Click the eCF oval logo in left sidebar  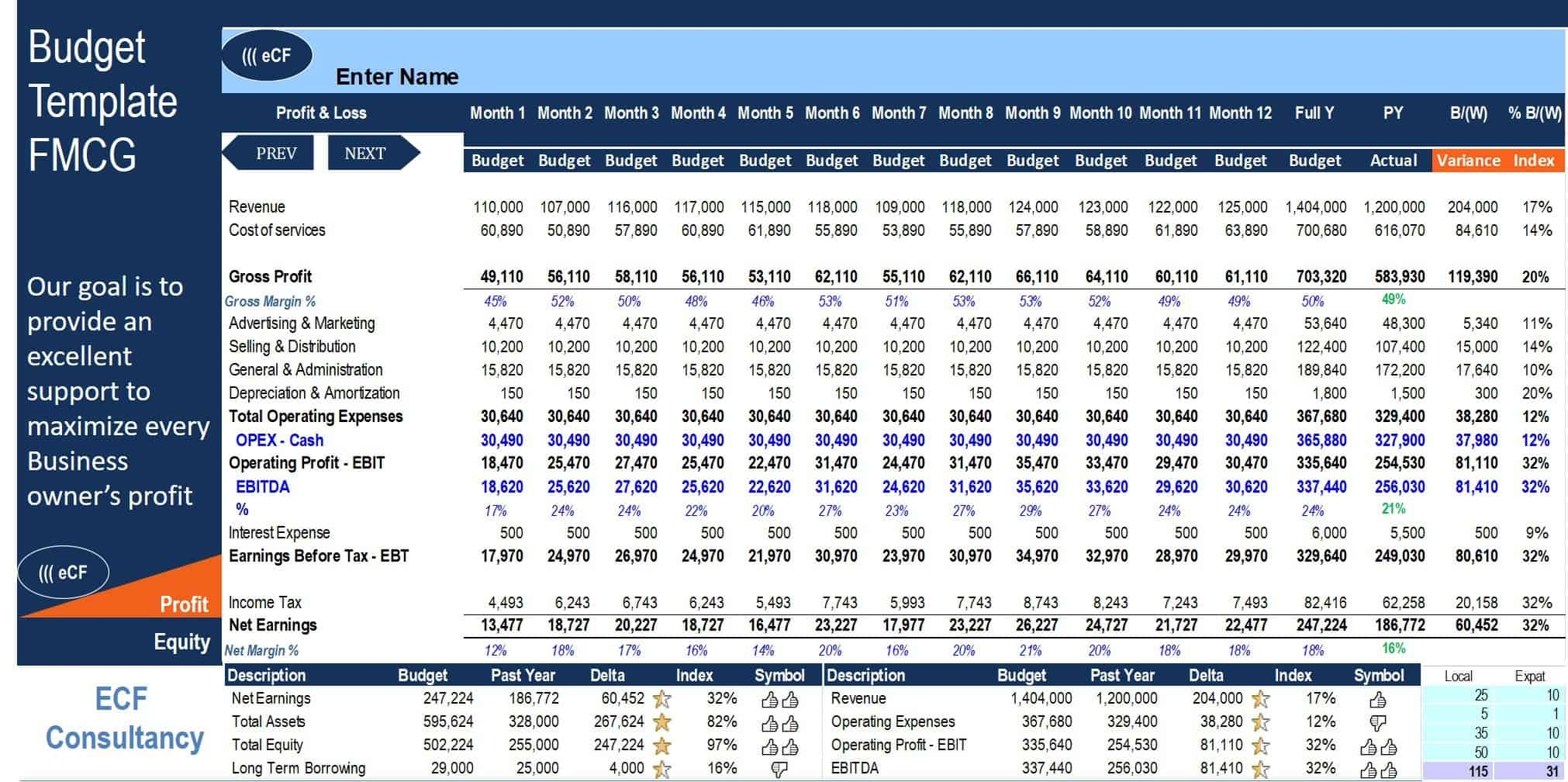[63, 573]
